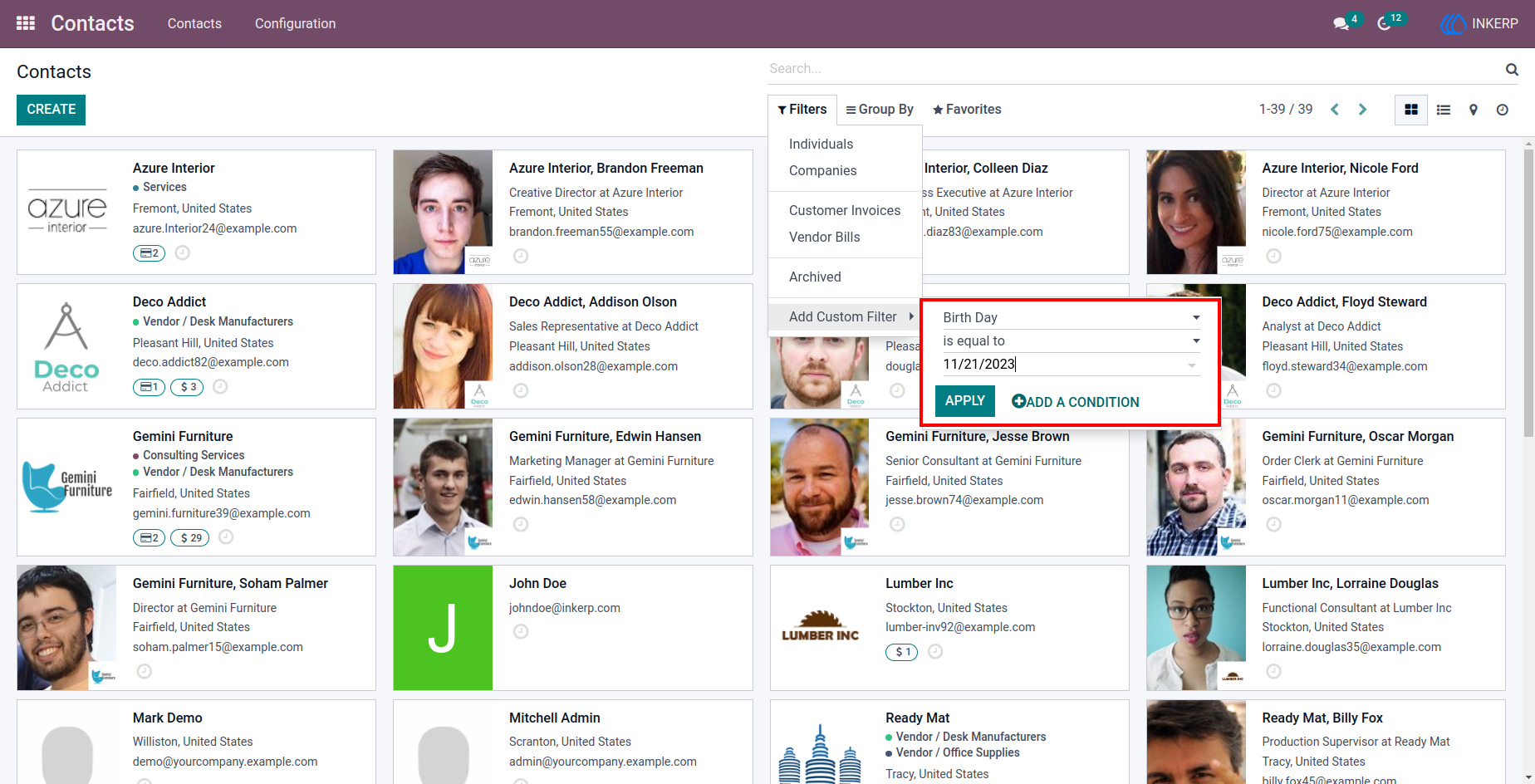Select the Vendor Bills filter
The height and width of the screenshot is (784, 1535).
point(845,238)
